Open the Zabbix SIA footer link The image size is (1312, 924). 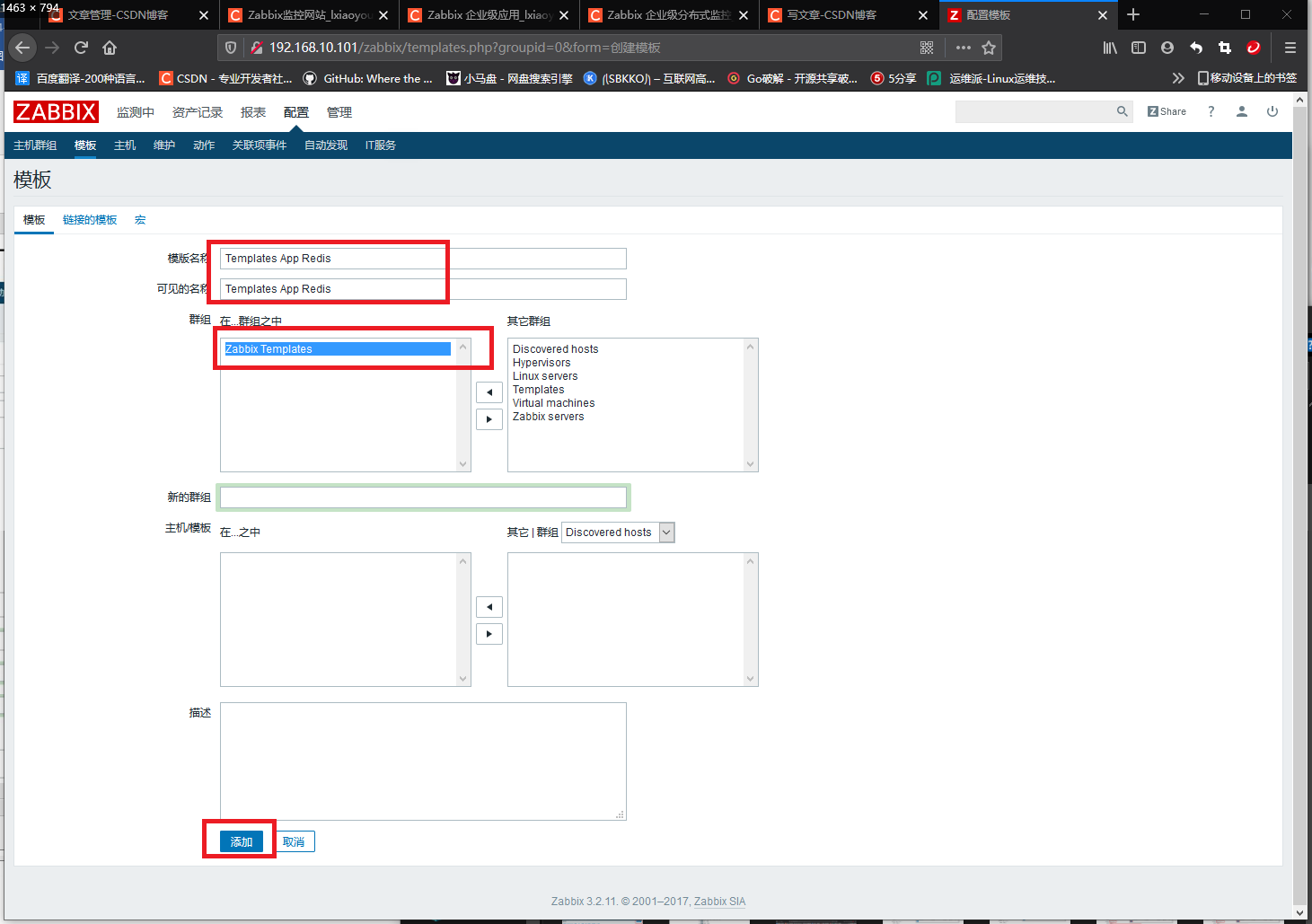pyautogui.click(x=719, y=902)
